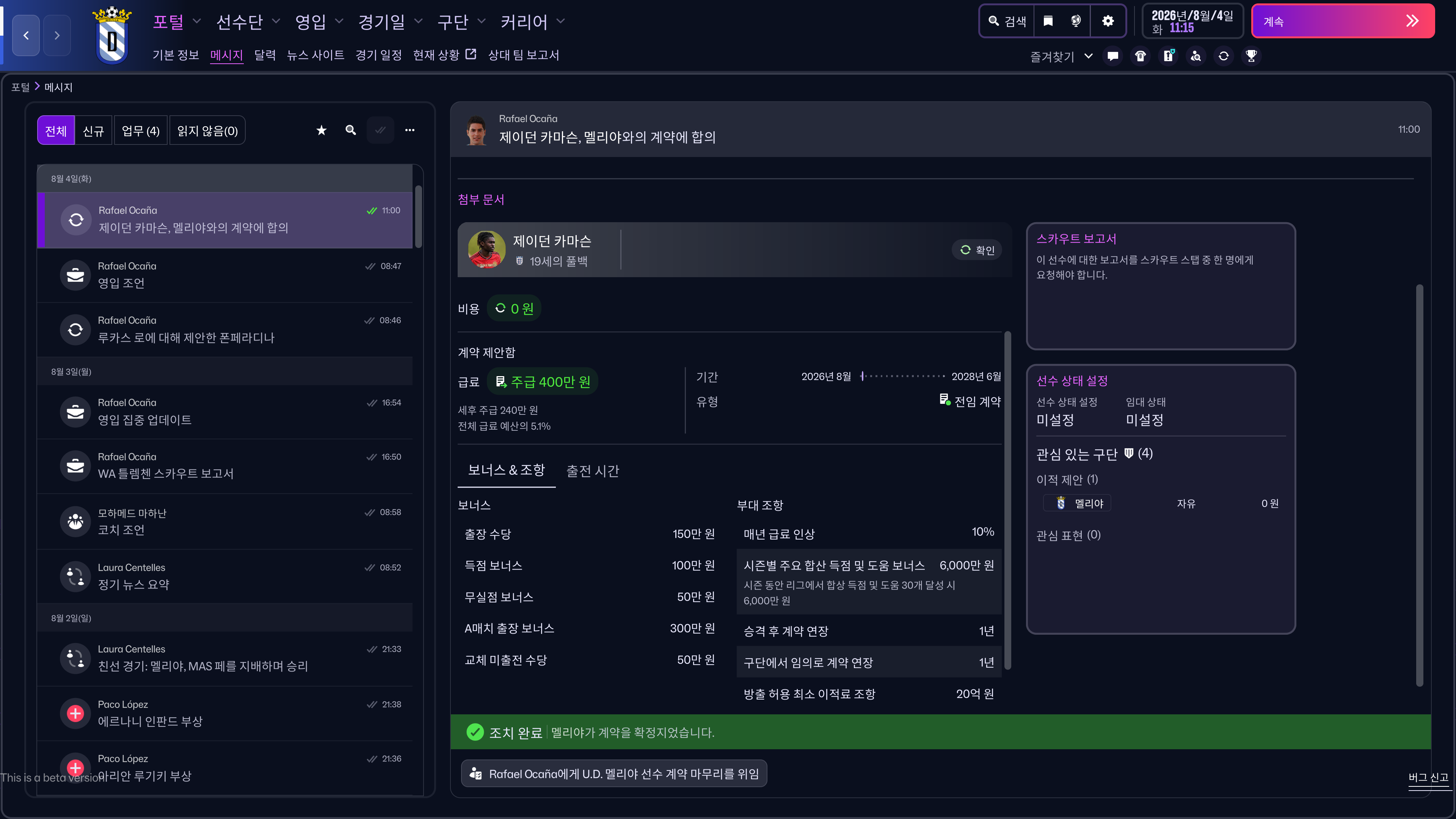Click the 확인 button on player card

tap(977, 250)
